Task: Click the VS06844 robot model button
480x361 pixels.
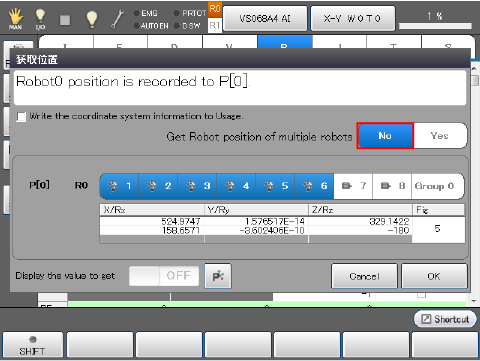Action: (x=265, y=18)
